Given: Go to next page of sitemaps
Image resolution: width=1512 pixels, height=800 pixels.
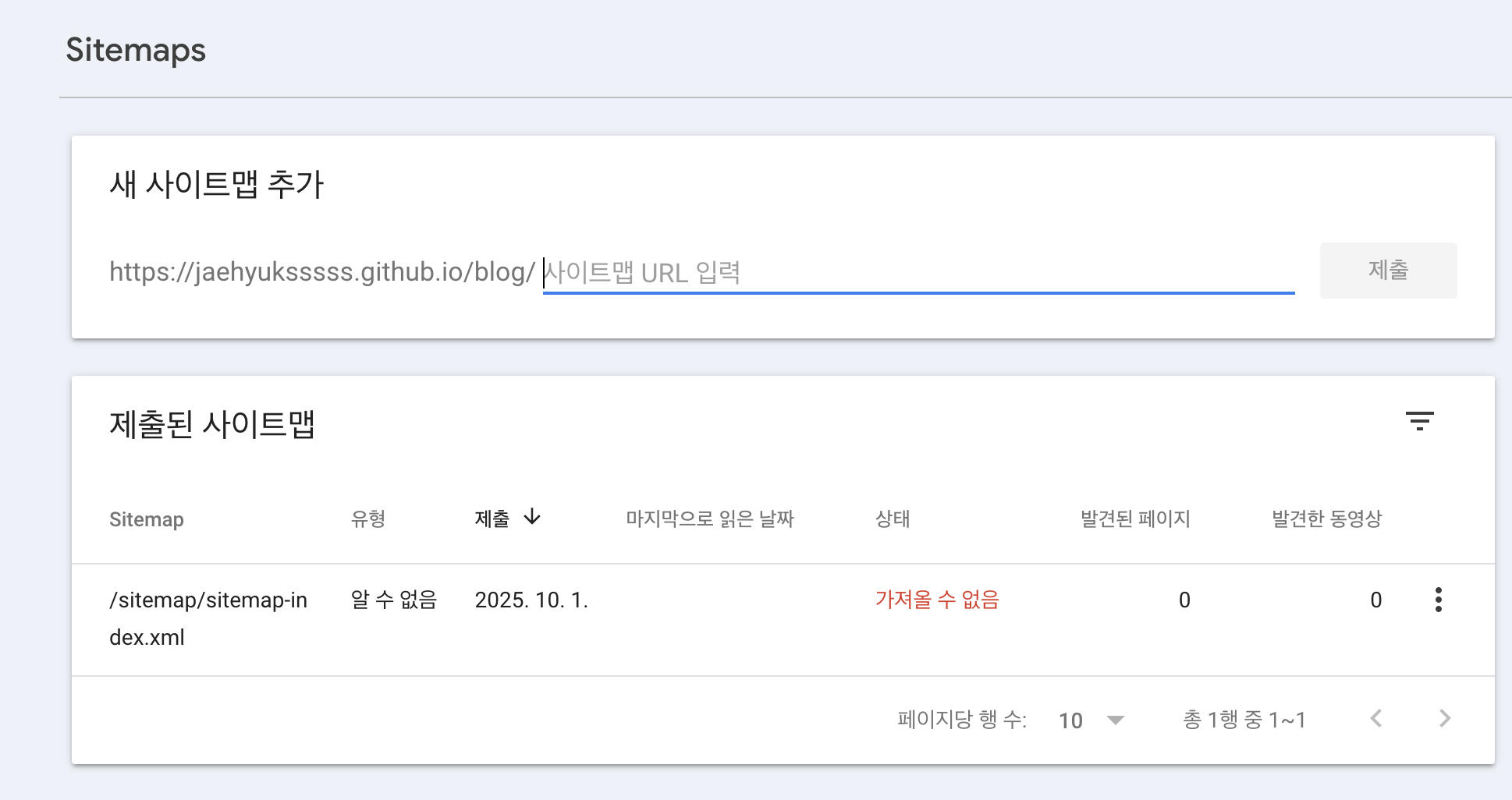Looking at the screenshot, I should pos(1444,719).
